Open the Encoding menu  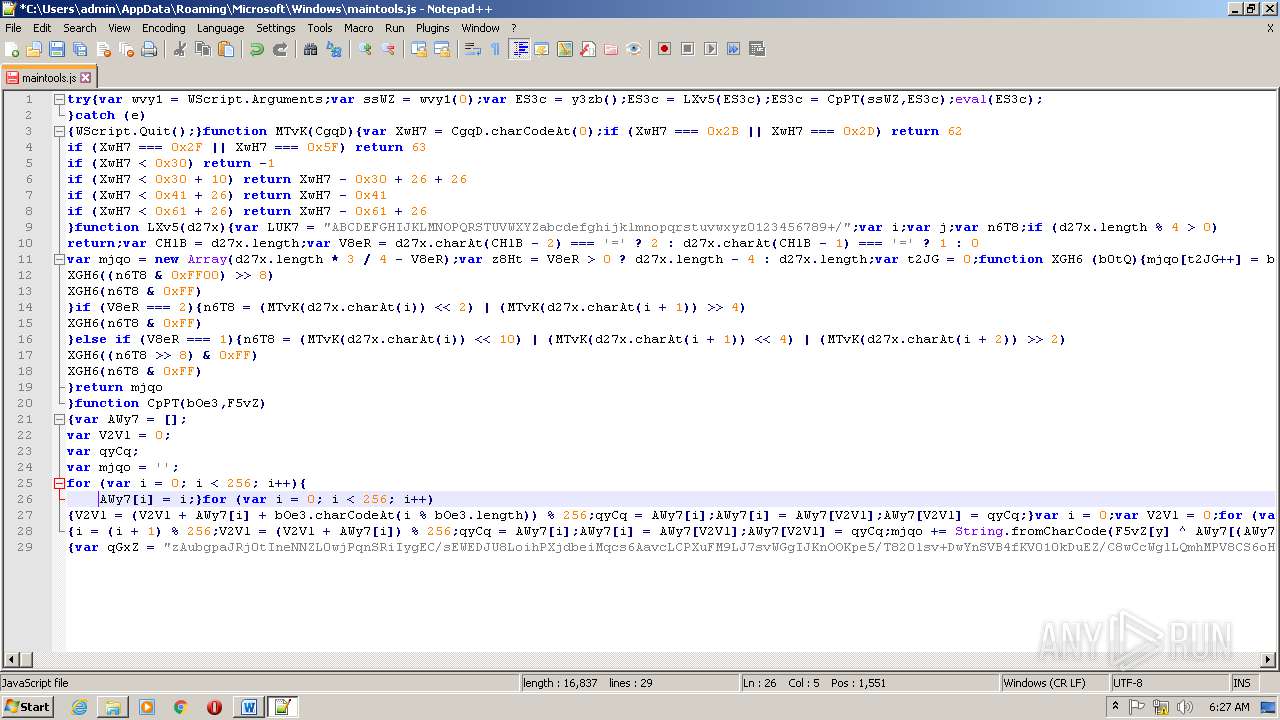point(164,28)
